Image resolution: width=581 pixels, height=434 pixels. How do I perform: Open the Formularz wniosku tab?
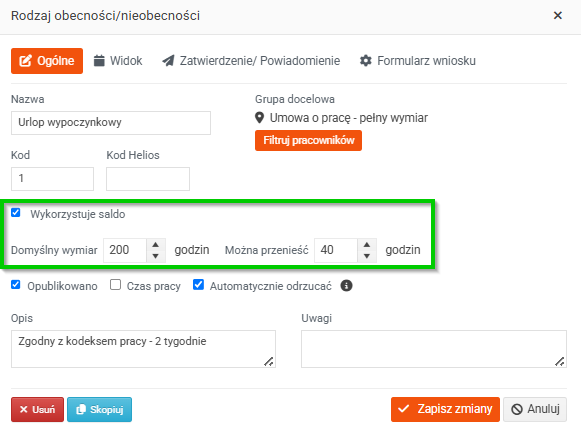click(x=418, y=61)
